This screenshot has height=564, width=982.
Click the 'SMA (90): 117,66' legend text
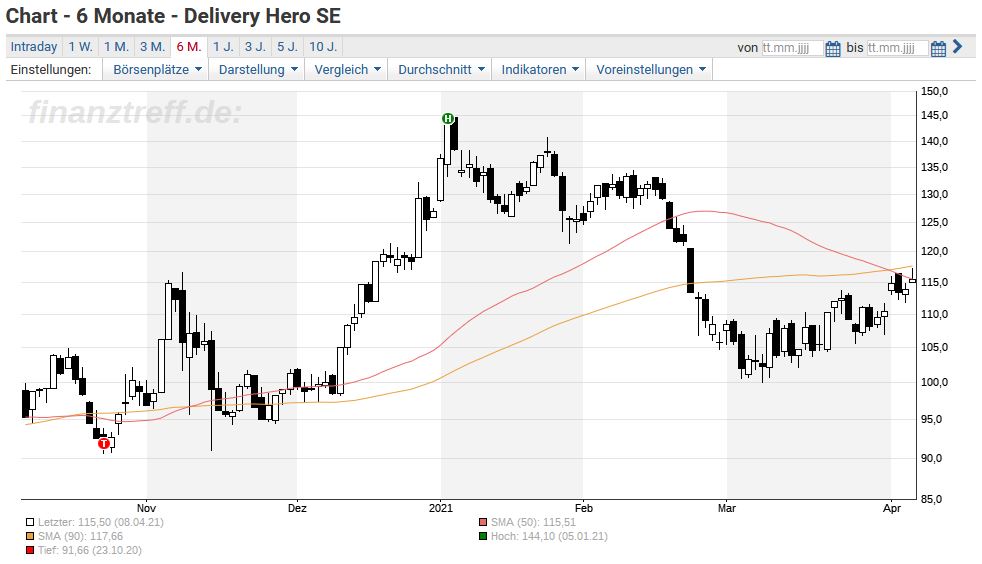point(80,536)
